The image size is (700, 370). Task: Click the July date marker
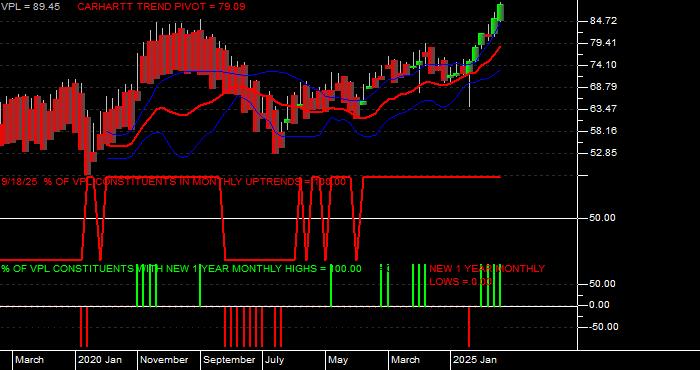274,360
